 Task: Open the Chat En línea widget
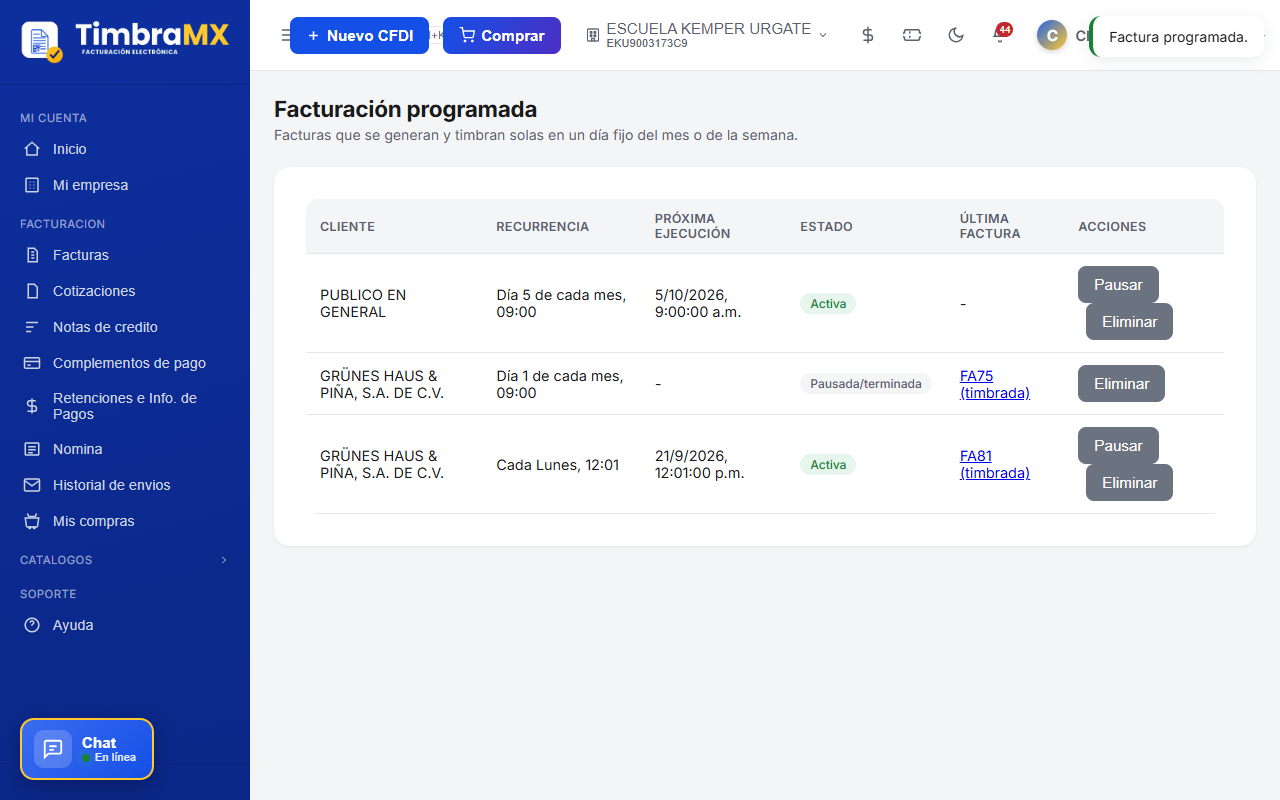coord(87,749)
